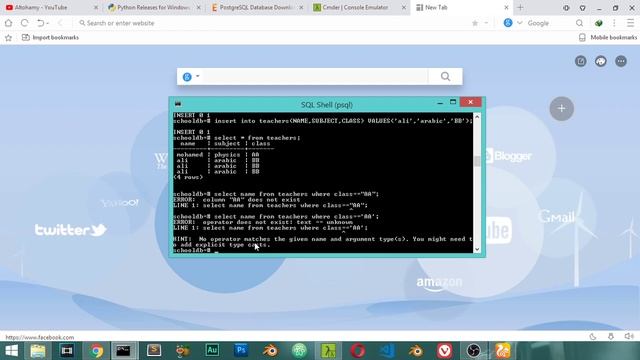
Task: Open OBS Studio from the taskbar
Action: coord(473,351)
